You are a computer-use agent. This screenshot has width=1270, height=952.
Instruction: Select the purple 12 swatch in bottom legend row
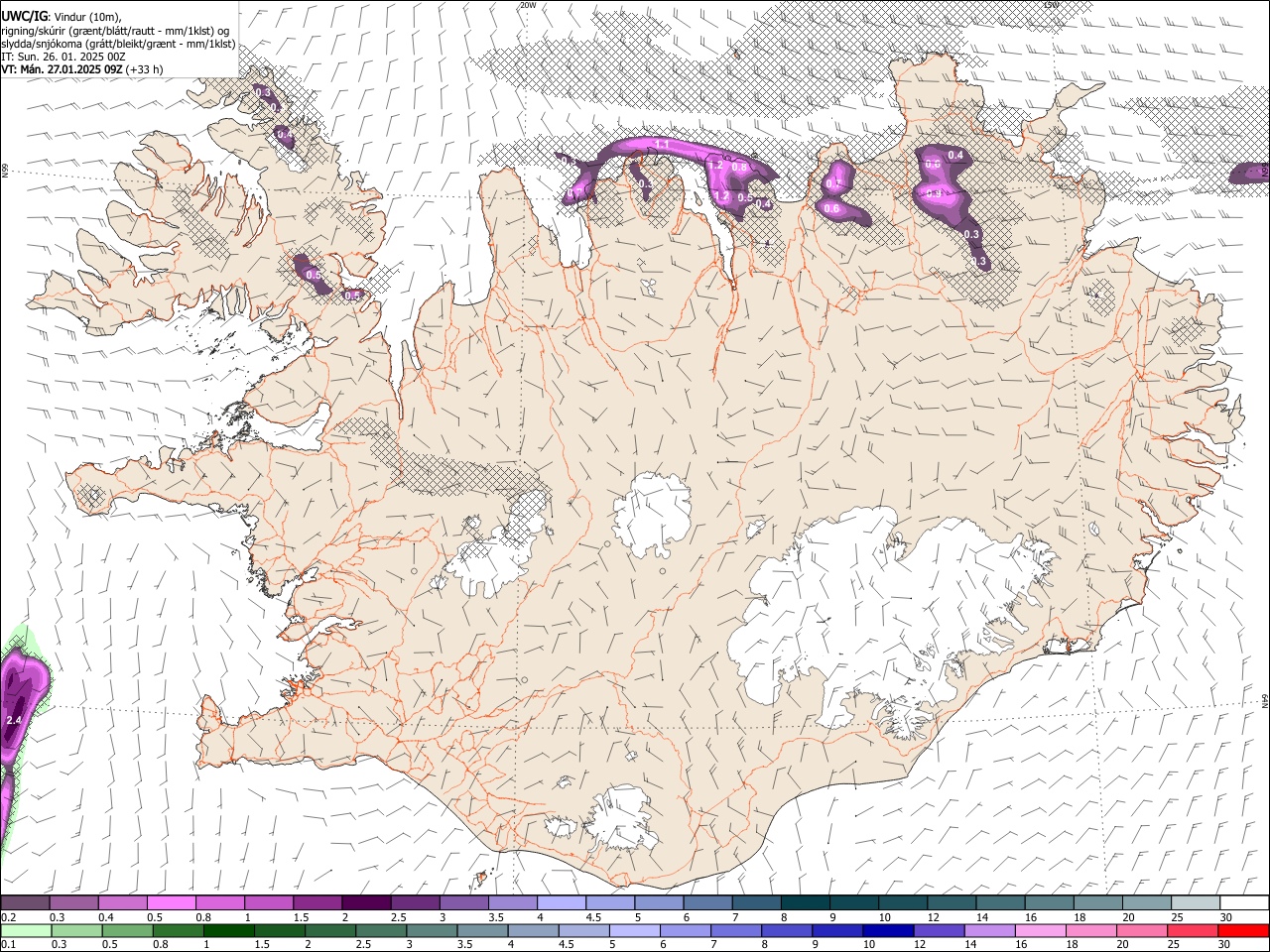pos(939,931)
